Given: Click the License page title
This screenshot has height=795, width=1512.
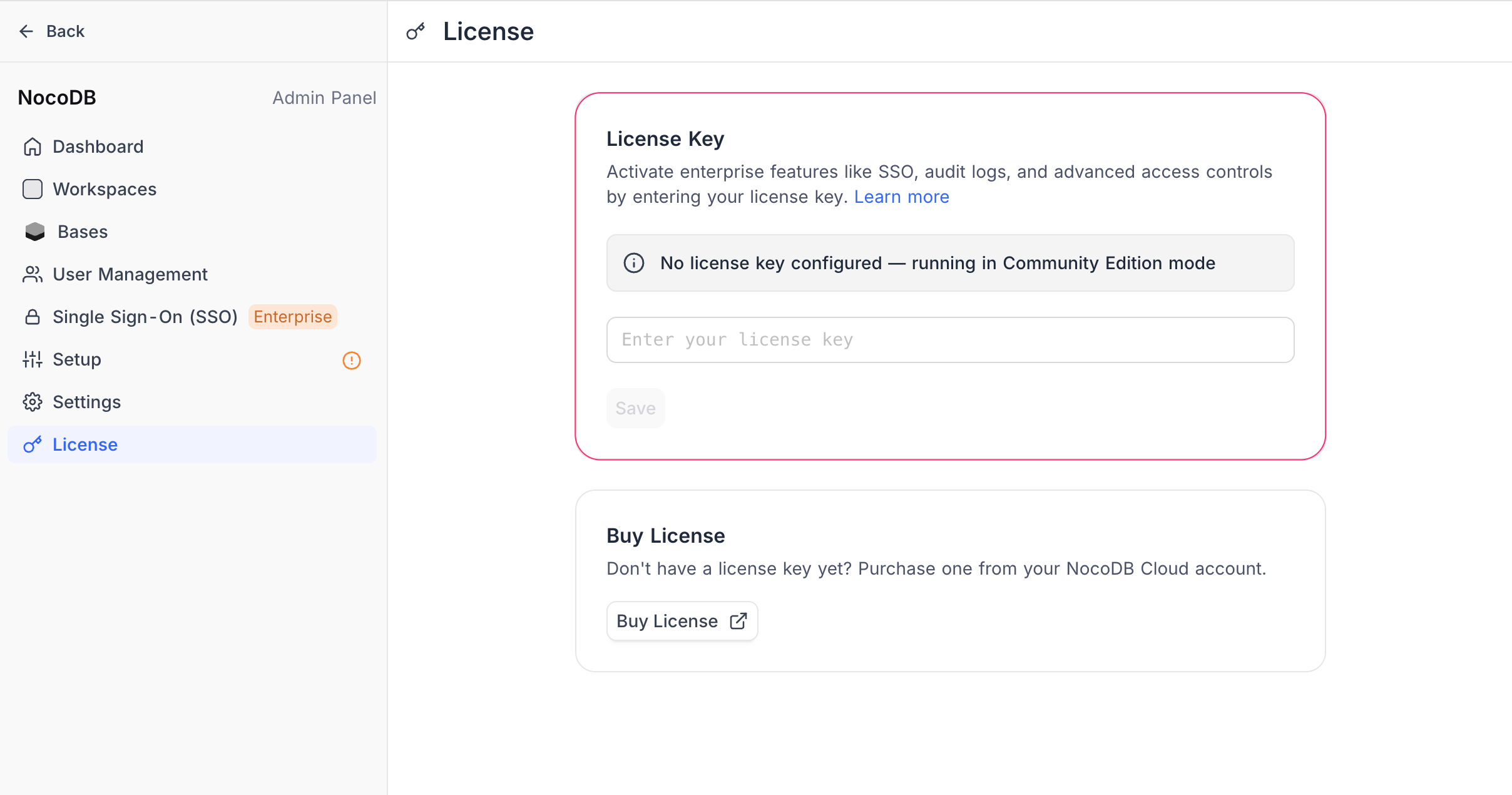Looking at the screenshot, I should coord(488,31).
